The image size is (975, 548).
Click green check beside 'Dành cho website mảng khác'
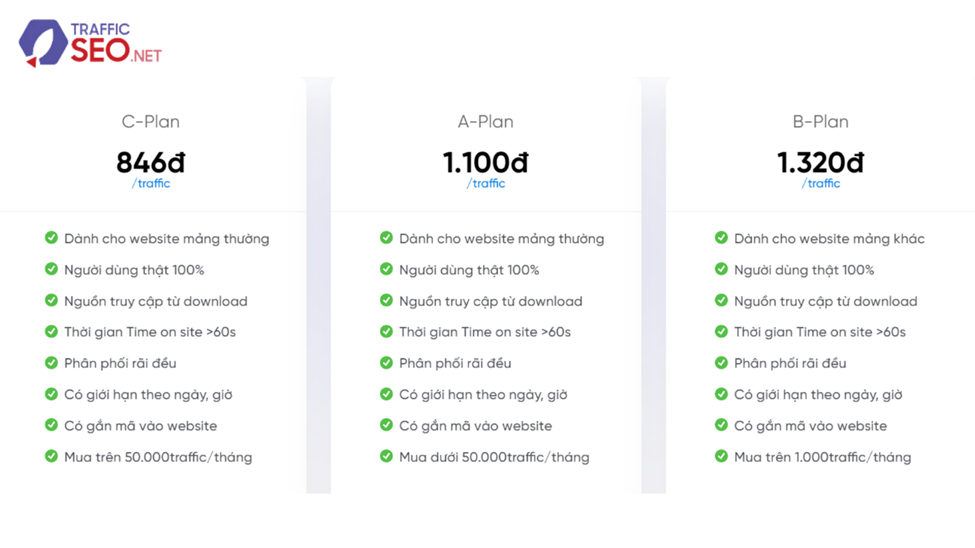pos(721,238)
